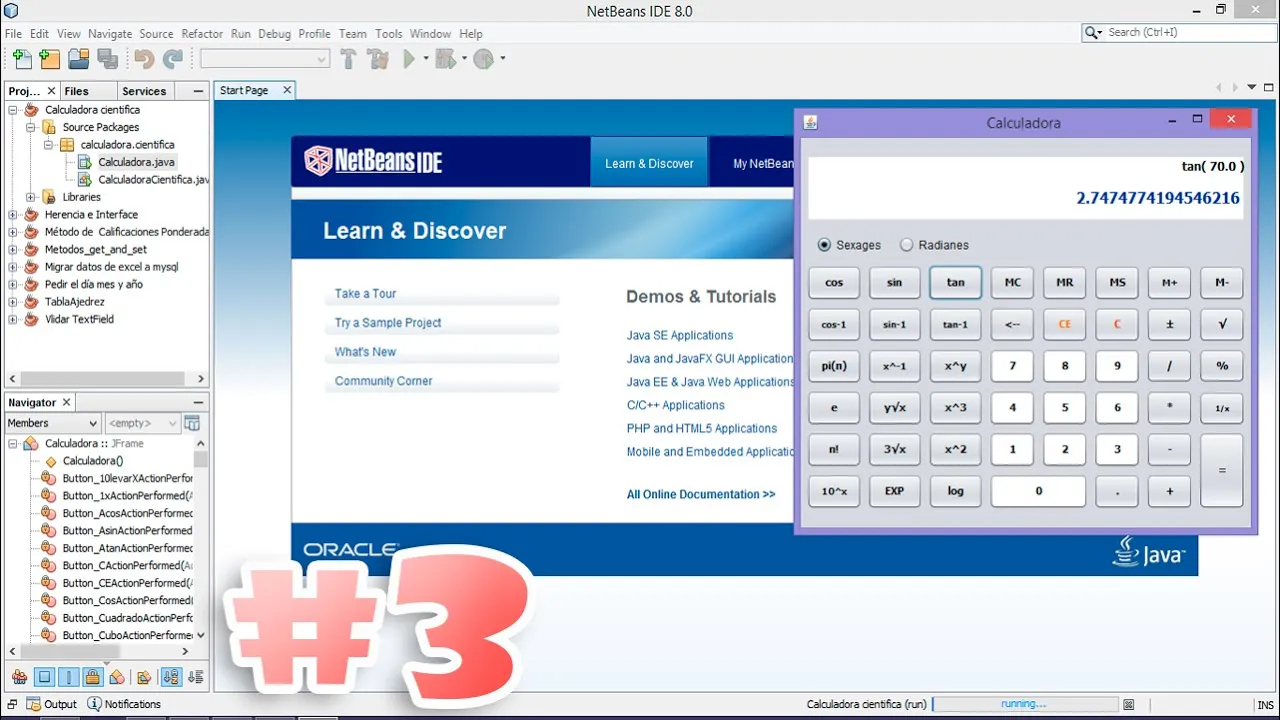The width and height of the screenshot is (1280, 720).
Task: Minimize the Projects window group
Action: pyautogui.click(x=199, y=91)
